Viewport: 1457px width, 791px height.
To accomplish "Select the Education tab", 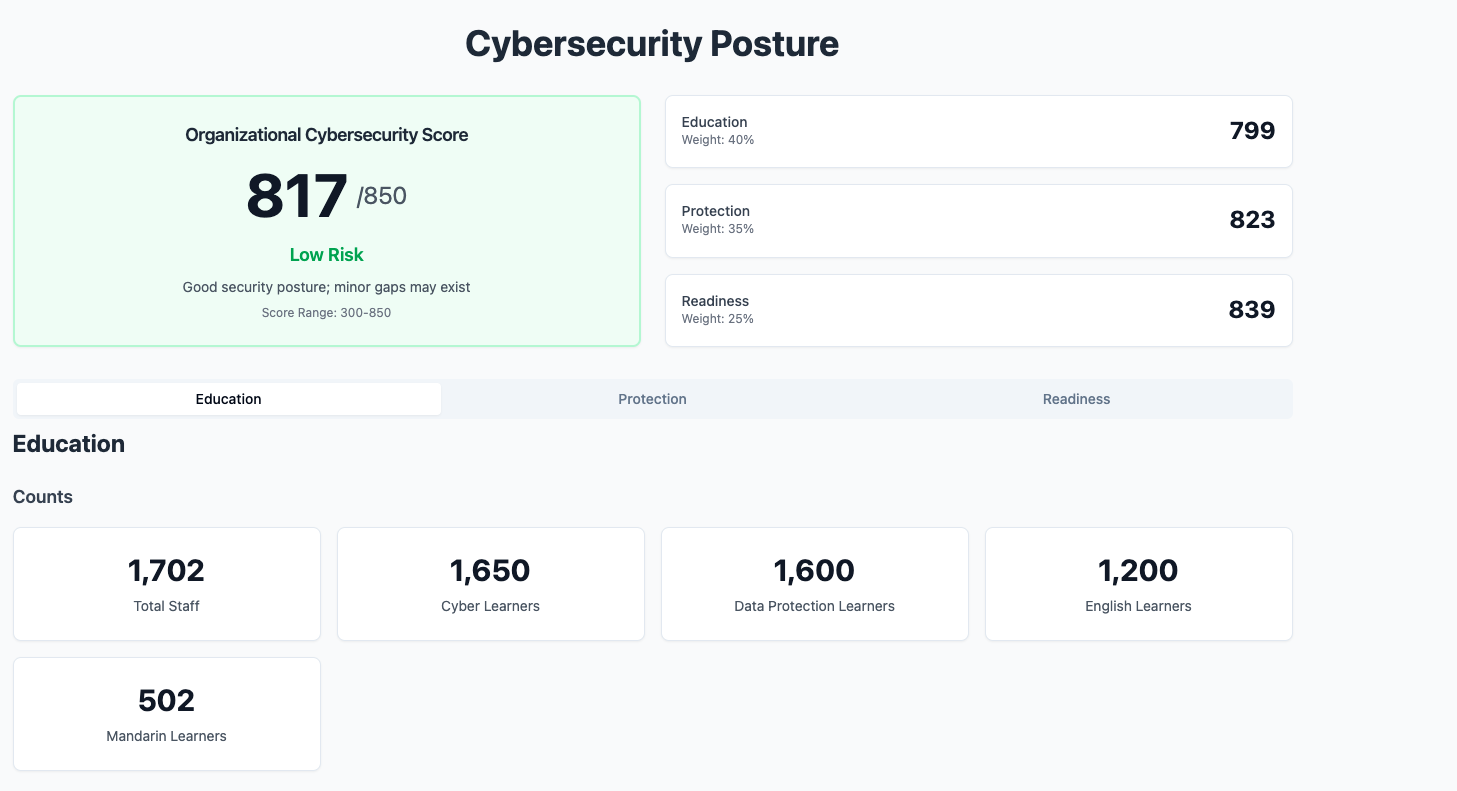I will pos(228,399).
